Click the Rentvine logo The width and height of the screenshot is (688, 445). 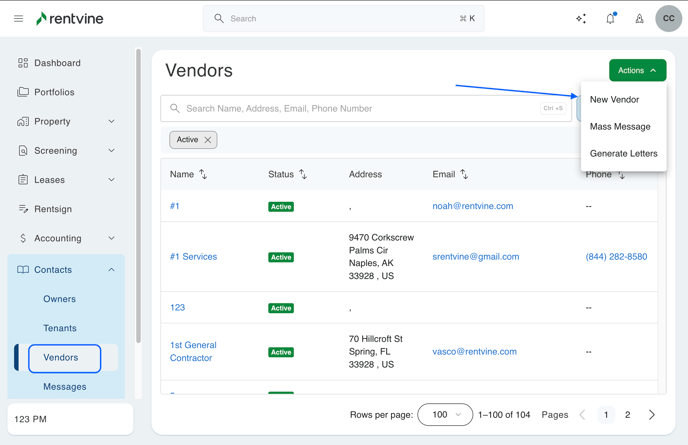click(70, 19)
